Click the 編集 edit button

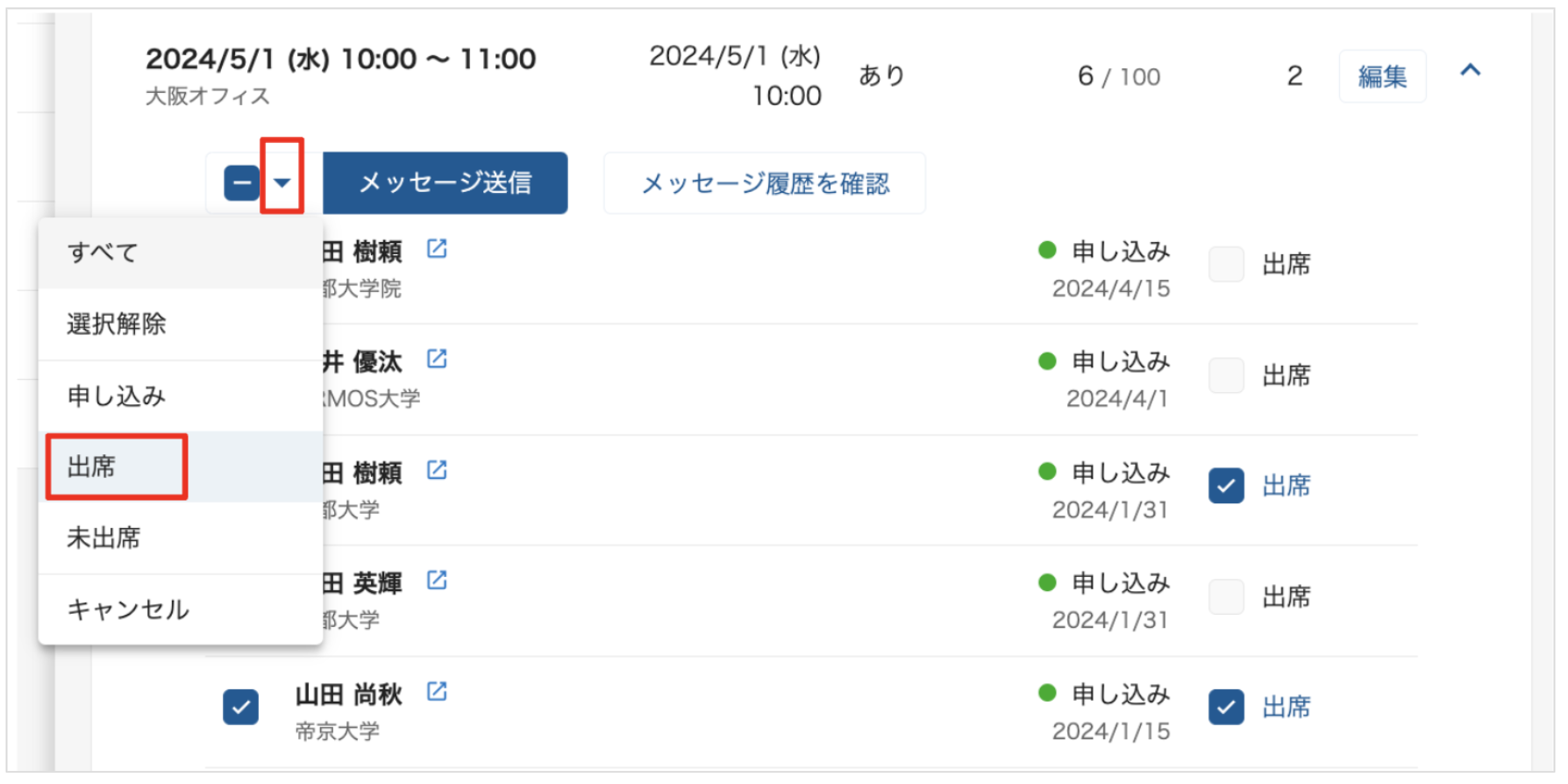1382,77
